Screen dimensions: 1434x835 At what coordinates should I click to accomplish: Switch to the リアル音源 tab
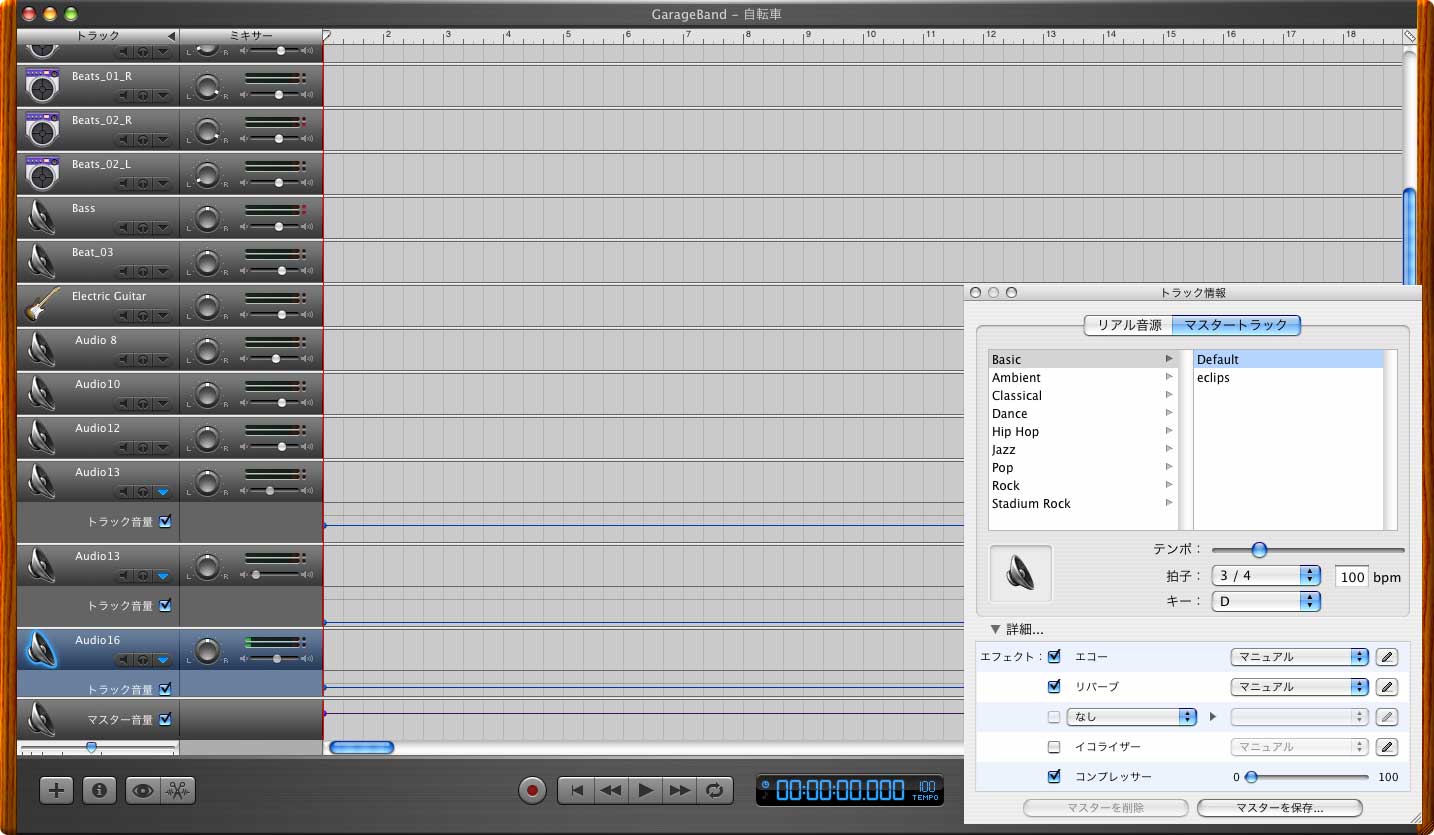tap(1129, 325)
